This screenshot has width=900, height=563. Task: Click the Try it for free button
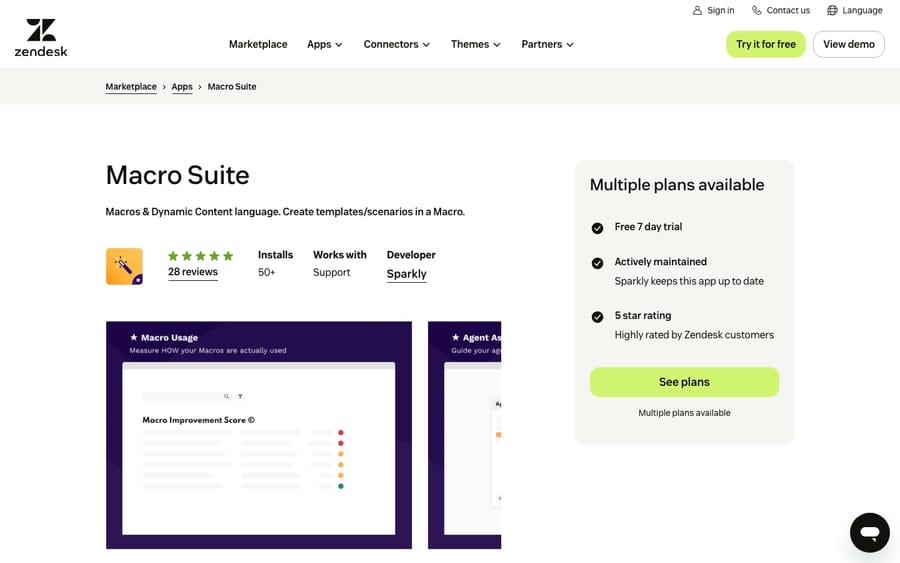[x=766, y=44]
